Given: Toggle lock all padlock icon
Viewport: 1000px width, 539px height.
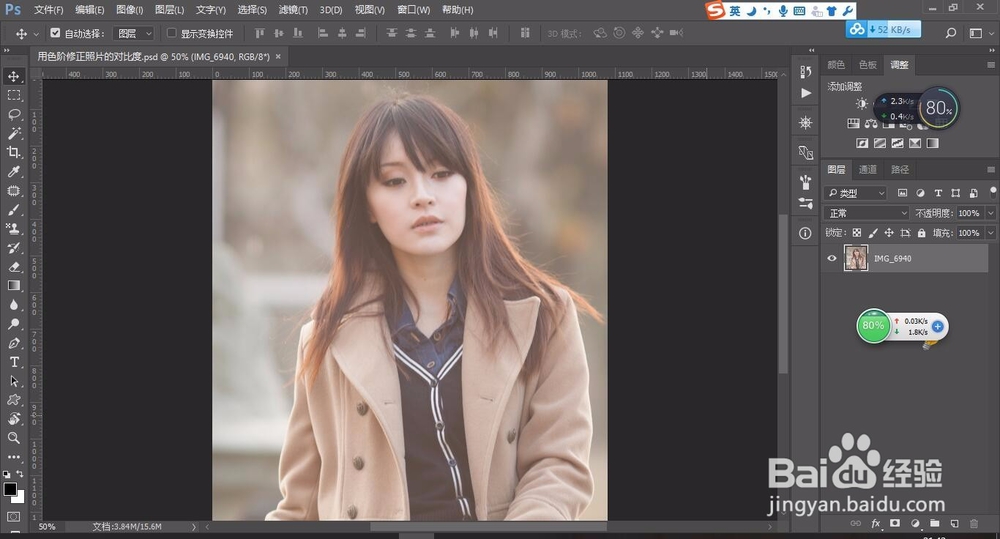Looking at the screenshot, I should pos(922,233).
